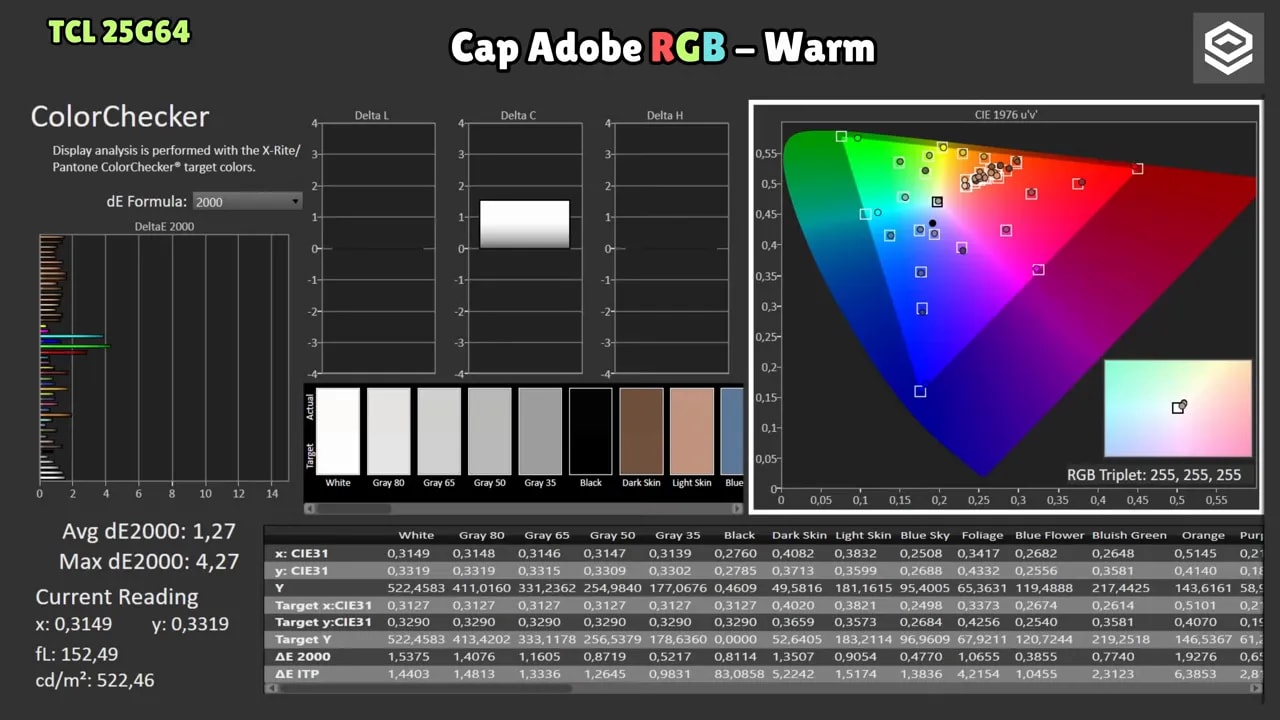Select the Gray 65 swatch
1280x720 pixels.
[439, 431]
